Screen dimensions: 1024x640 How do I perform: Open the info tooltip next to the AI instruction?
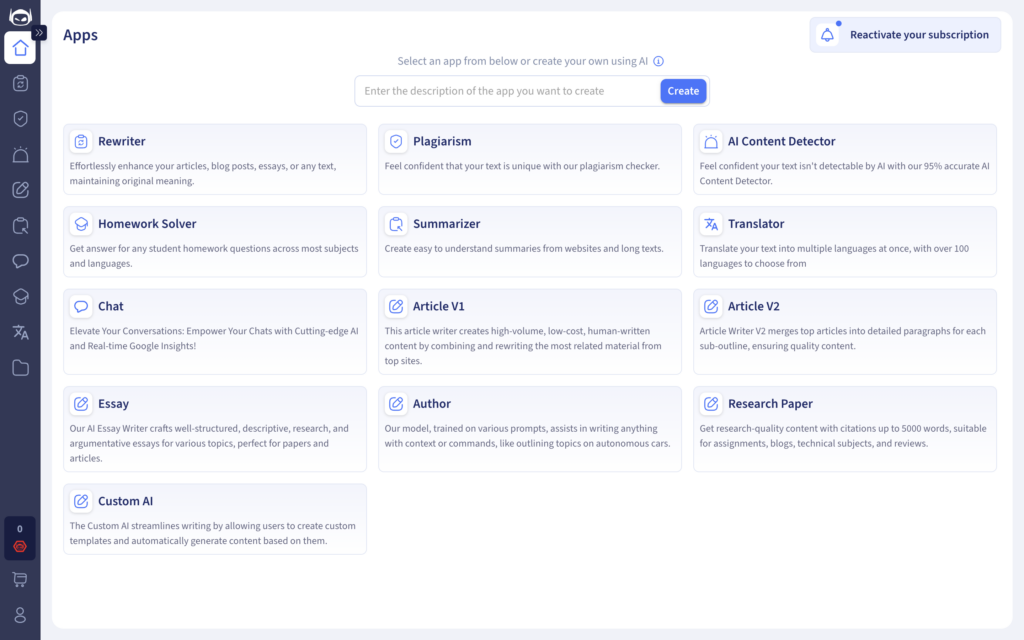(658, 61)
